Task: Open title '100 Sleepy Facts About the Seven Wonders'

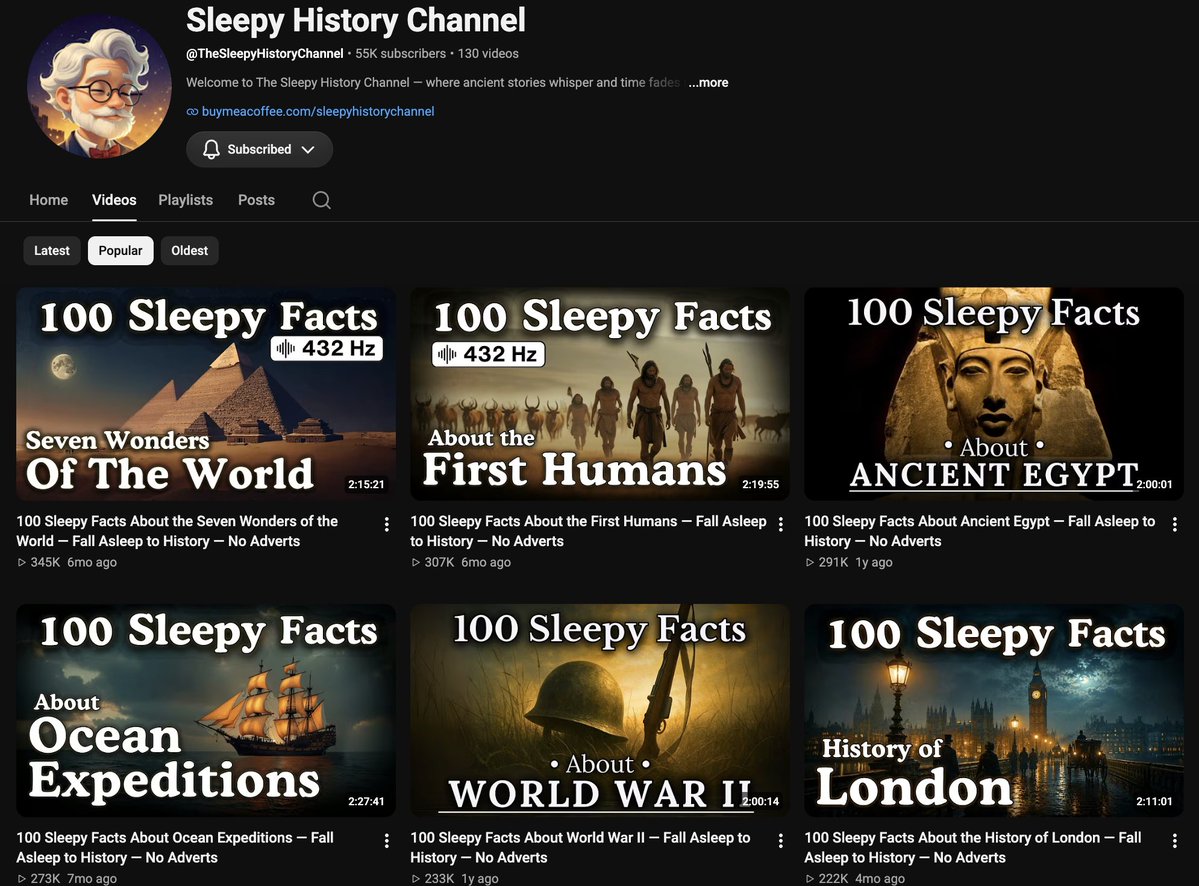Action: [177, 531]
